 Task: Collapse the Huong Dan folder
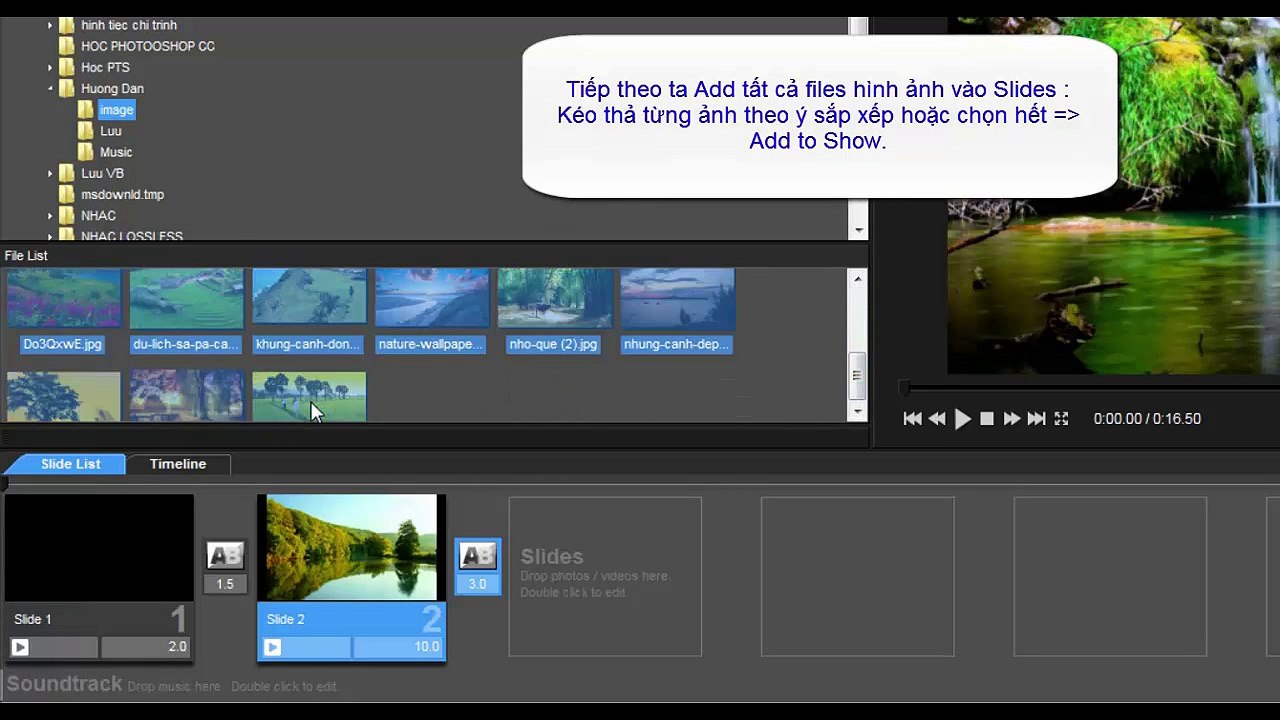click(x=50, y=89)
